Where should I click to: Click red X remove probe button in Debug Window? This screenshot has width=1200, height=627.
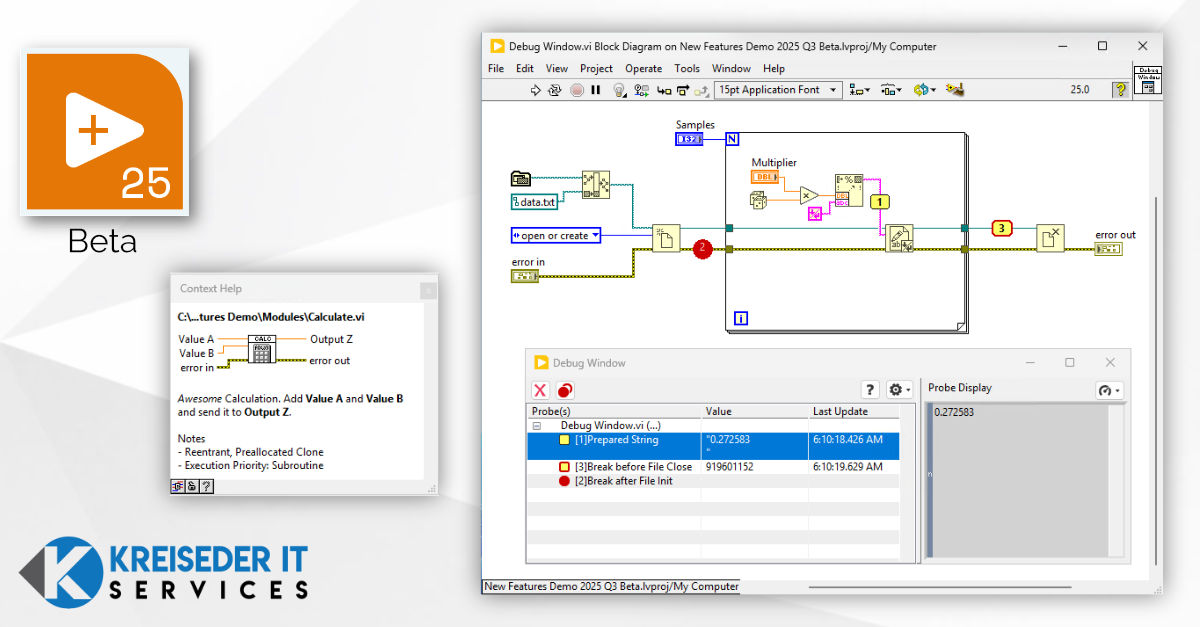pyautogui.click(x=540, y=391)
